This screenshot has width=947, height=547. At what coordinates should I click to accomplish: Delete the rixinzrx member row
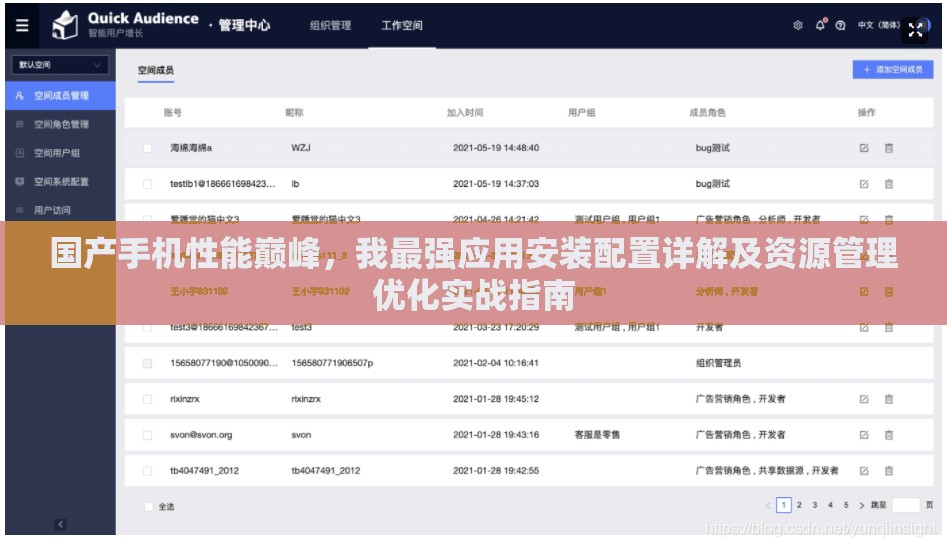(x=888, y=399)
